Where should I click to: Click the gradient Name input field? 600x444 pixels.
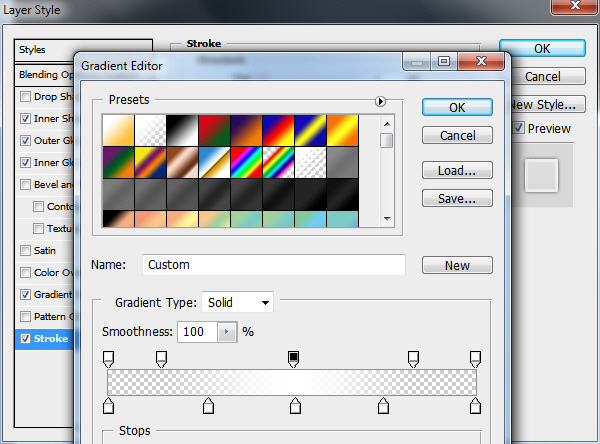point(274,265)
